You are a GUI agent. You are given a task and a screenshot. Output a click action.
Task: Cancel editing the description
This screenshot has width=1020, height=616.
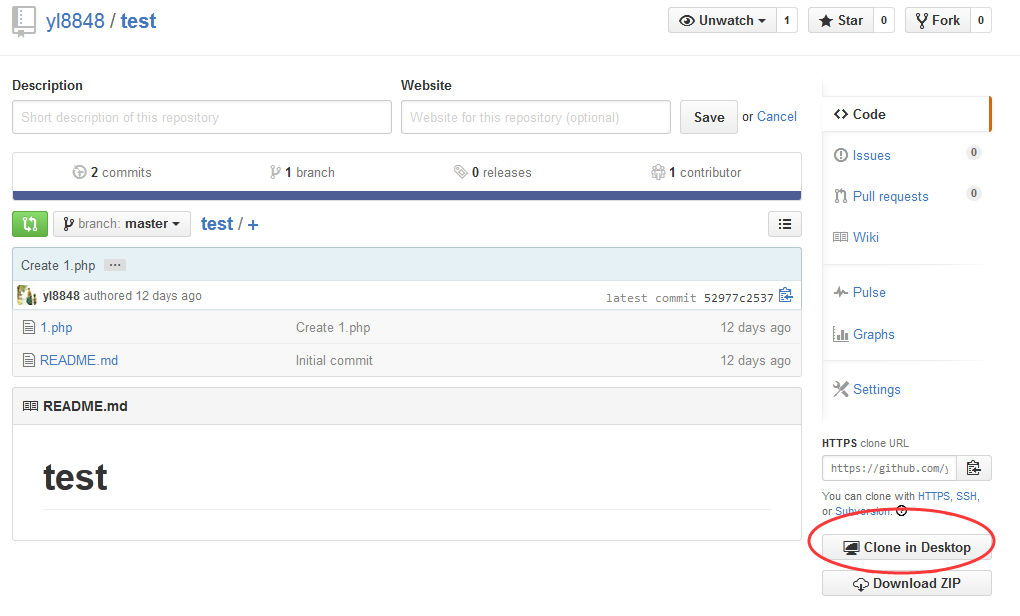point(777,116)
